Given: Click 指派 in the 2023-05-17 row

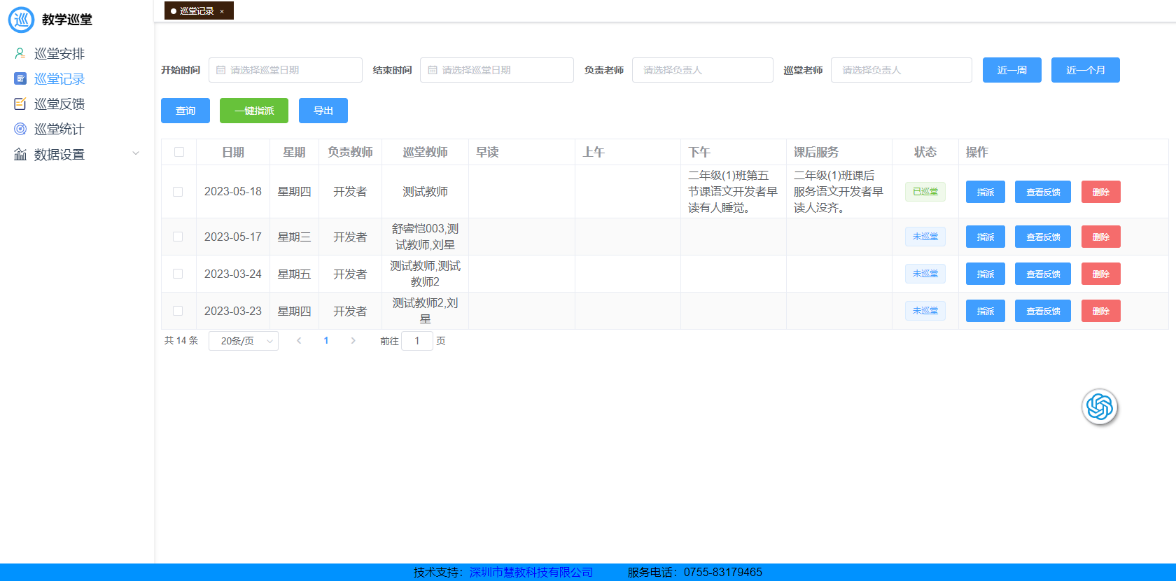Looking at the screenshot, I should point(986,237).
